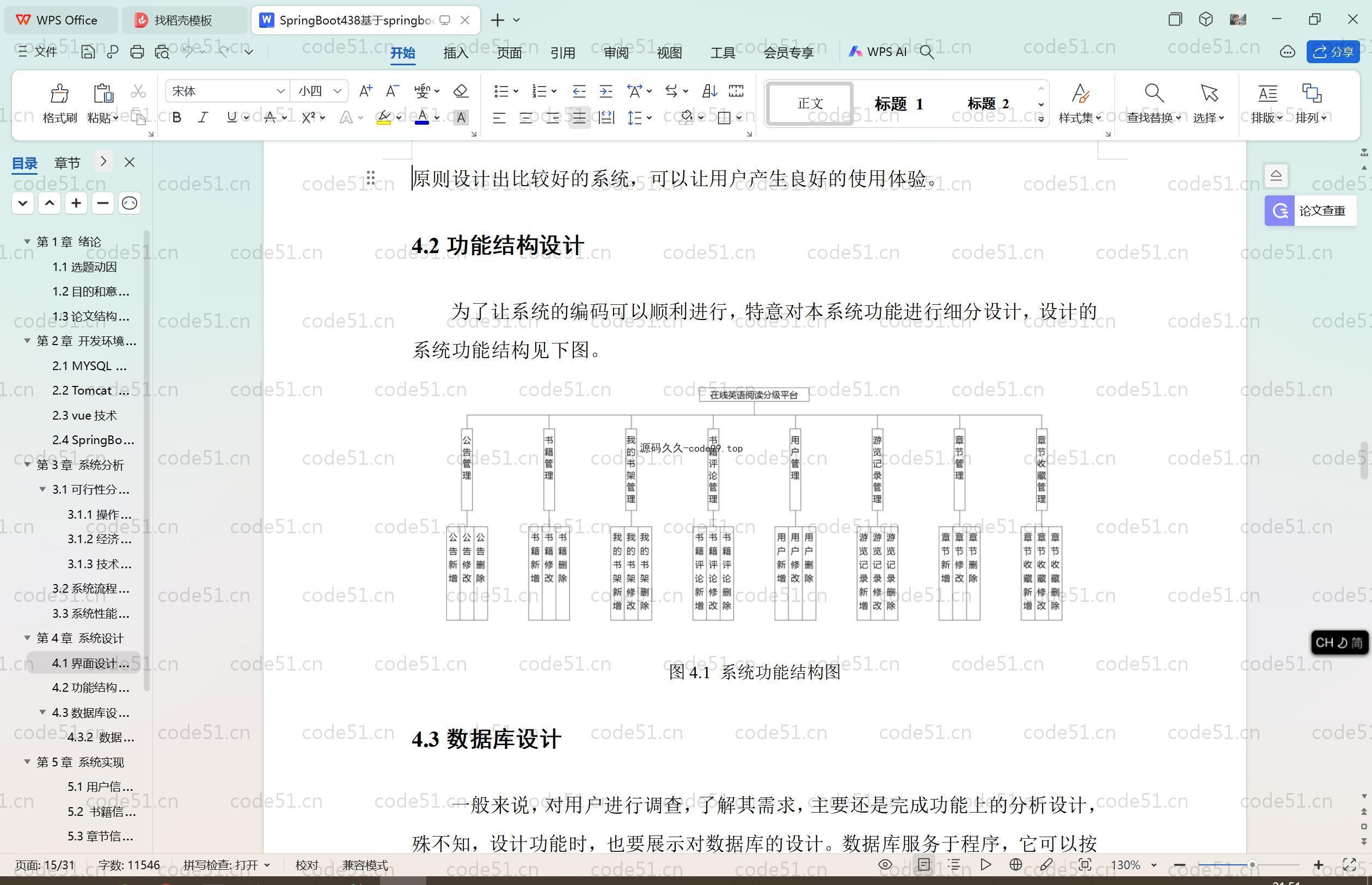Screen dimensions: 1372x885
Task: Toggle spell check status 拼写检查
Action: (x=226, y=865)
